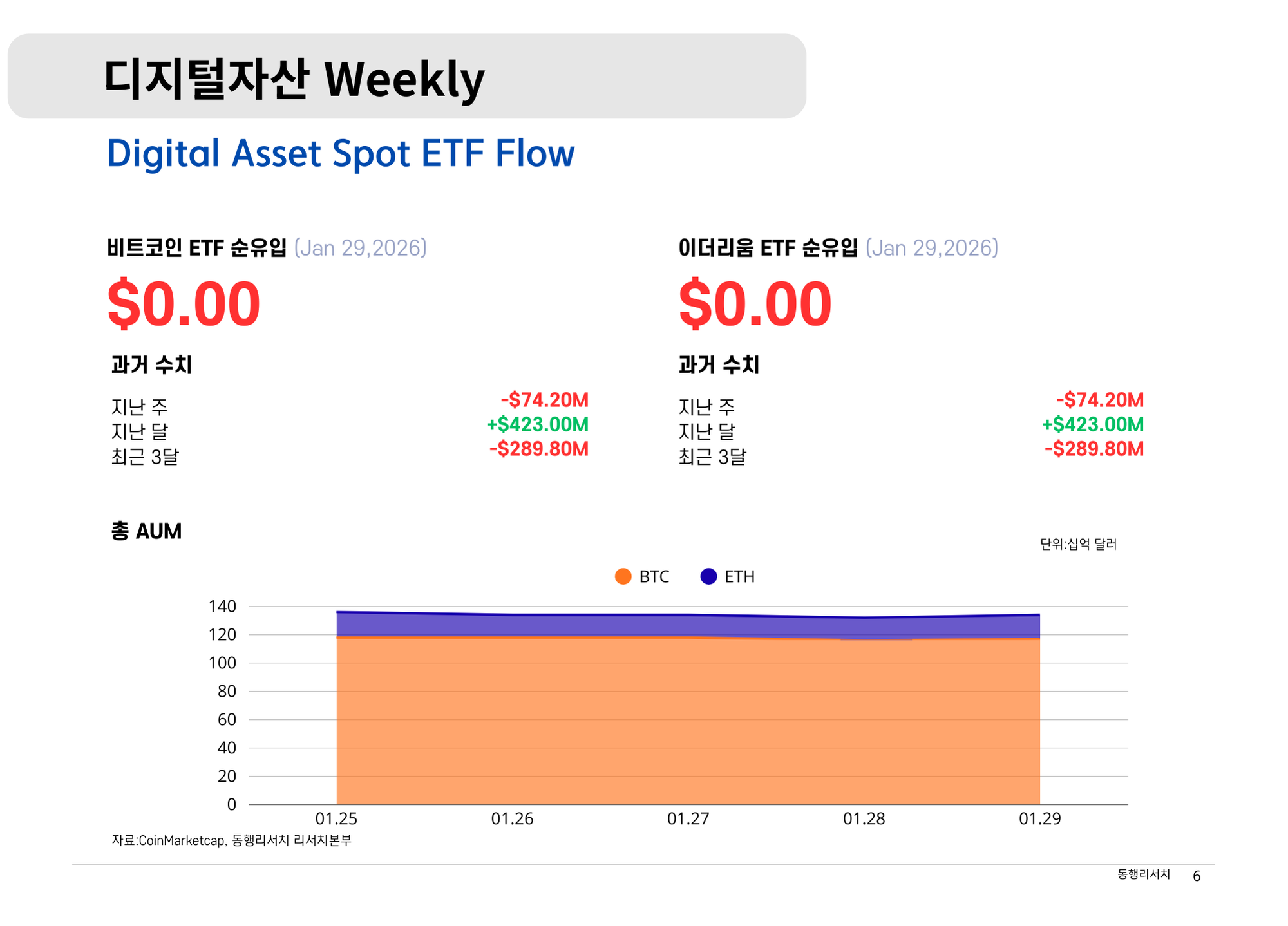Click the page number 6 in the footer

click(x=1197, y=876)
